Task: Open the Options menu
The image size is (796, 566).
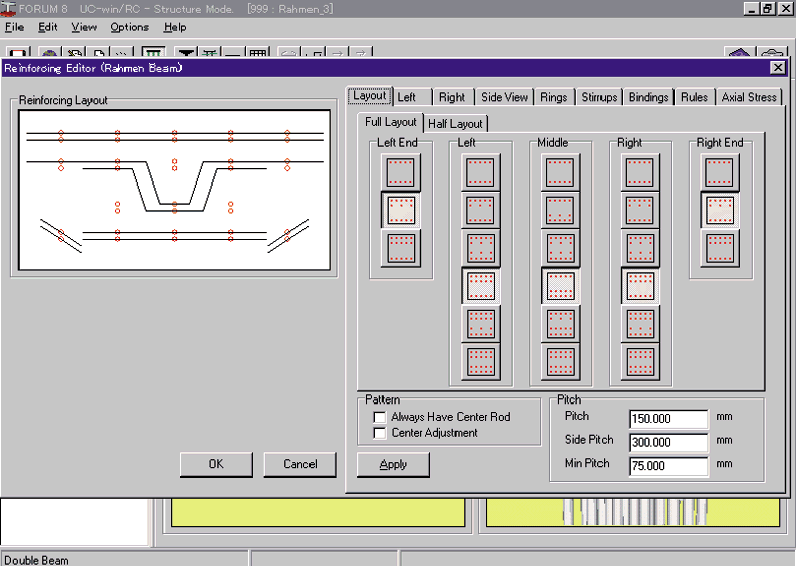Action: 129,27
